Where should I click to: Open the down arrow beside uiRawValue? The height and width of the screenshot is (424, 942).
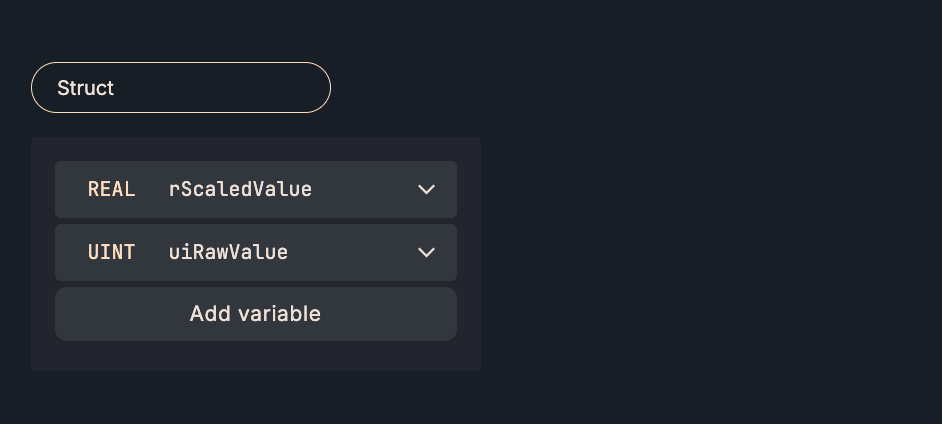(426, 252)
